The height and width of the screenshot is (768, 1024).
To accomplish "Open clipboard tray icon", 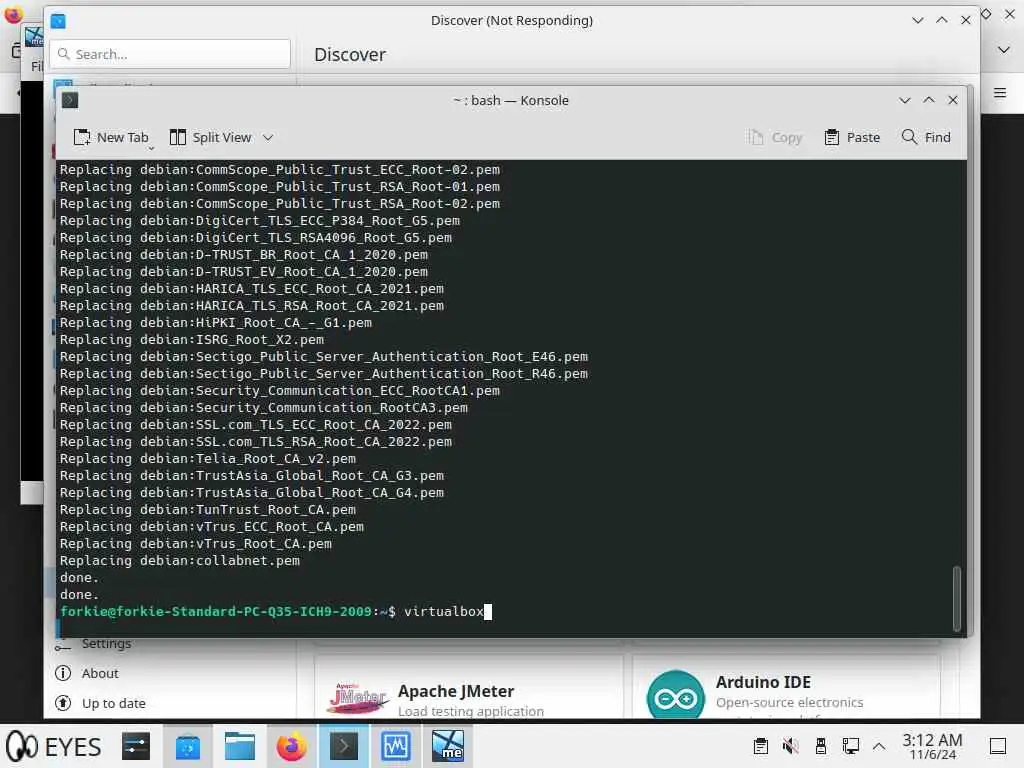I will pos(760,746).
